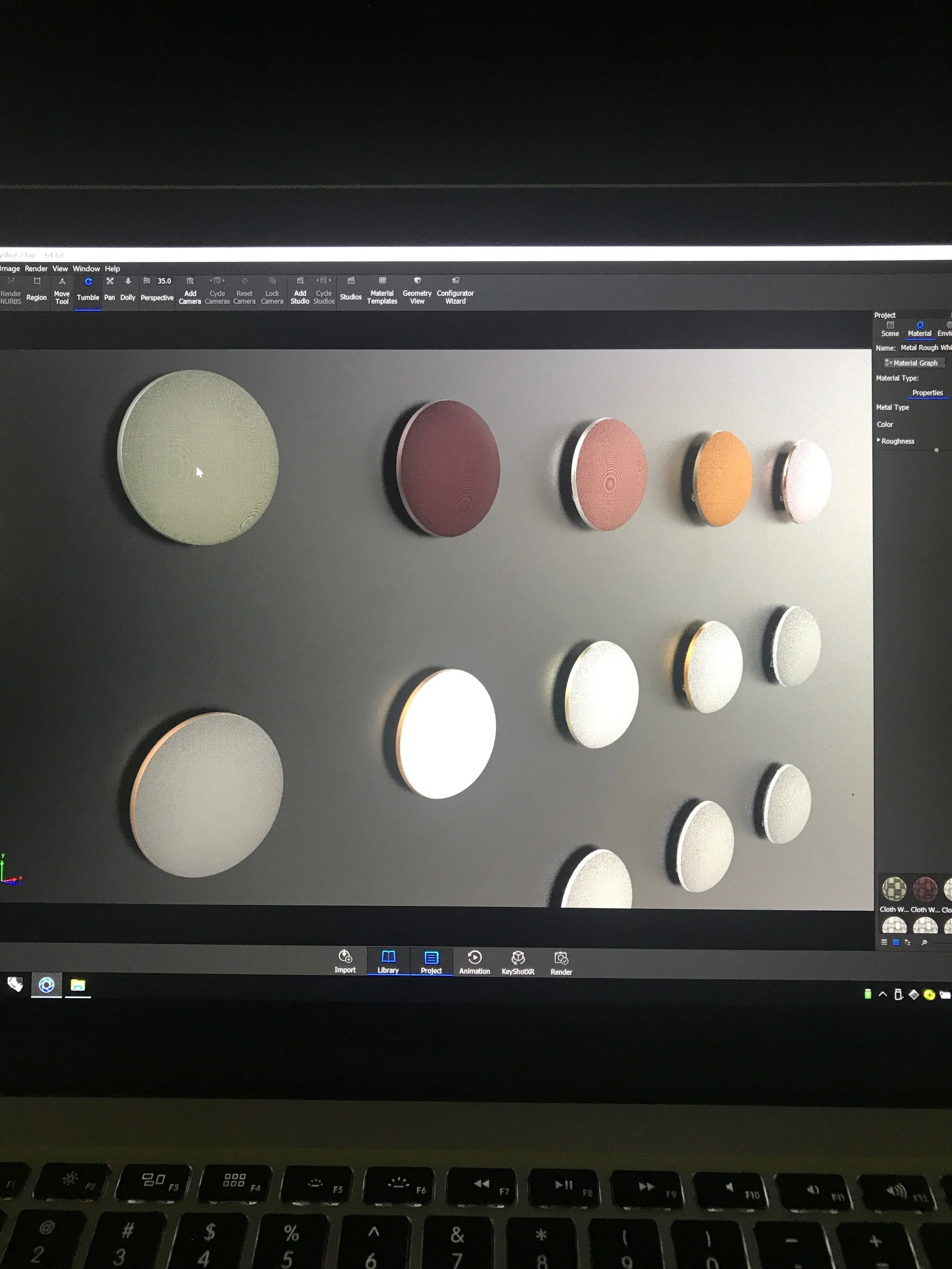This screenshot has height=1269, width=952.
Task: Select the Properties tab
Action: click(928, 393)
